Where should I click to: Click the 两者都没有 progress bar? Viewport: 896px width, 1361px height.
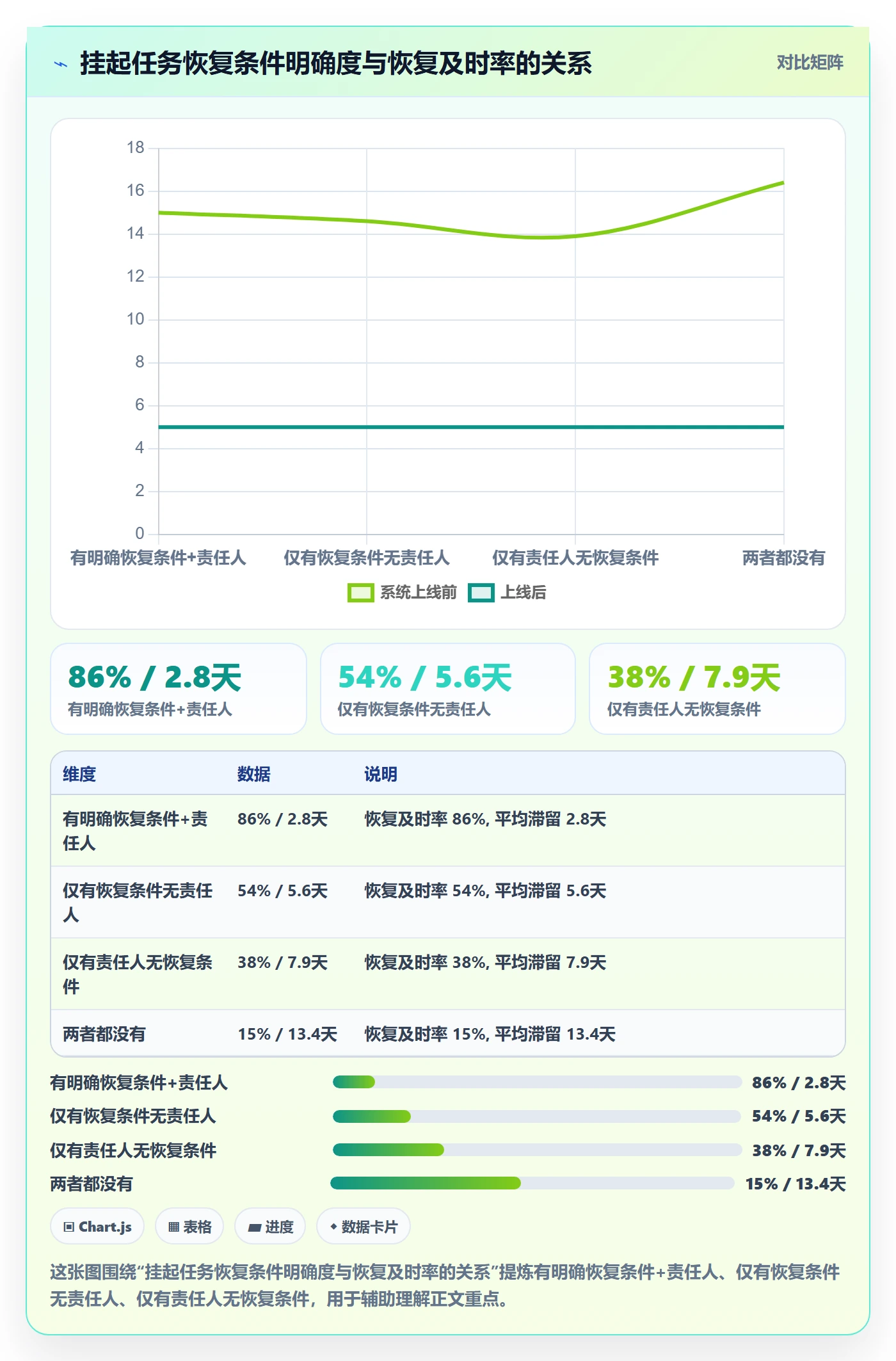pos(532,1183)
